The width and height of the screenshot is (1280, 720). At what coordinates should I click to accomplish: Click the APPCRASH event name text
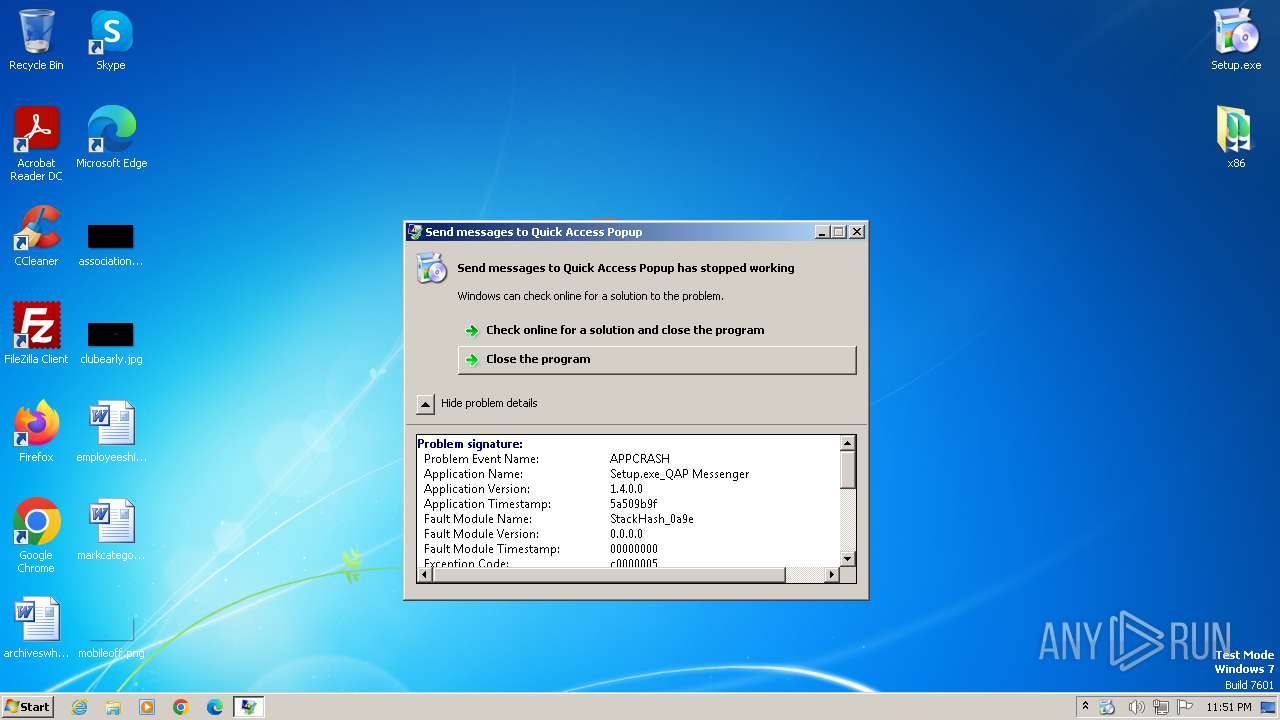(x=640, y=459)
